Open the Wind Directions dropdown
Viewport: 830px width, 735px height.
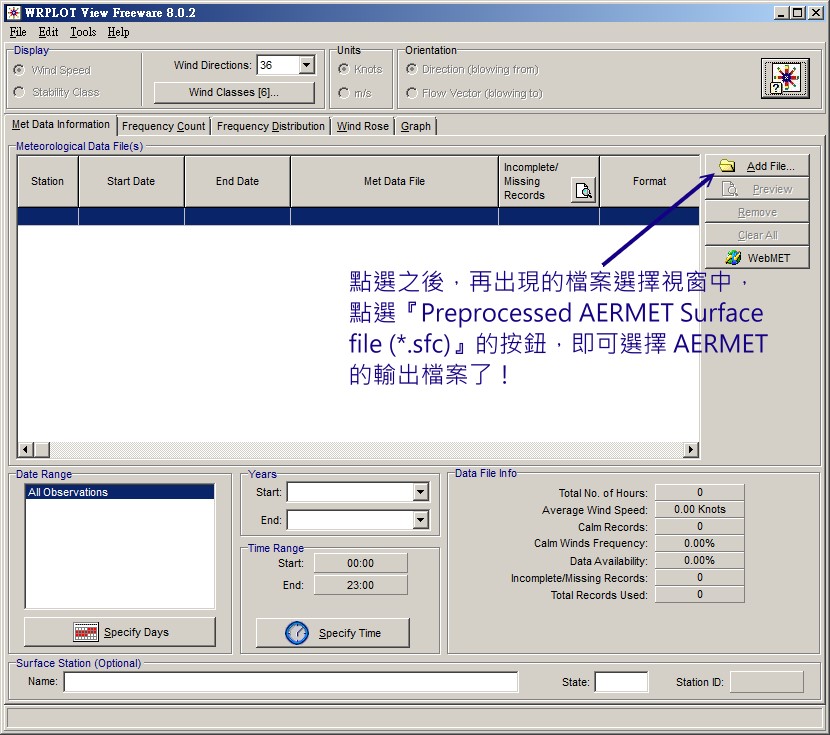click(306, 64)
